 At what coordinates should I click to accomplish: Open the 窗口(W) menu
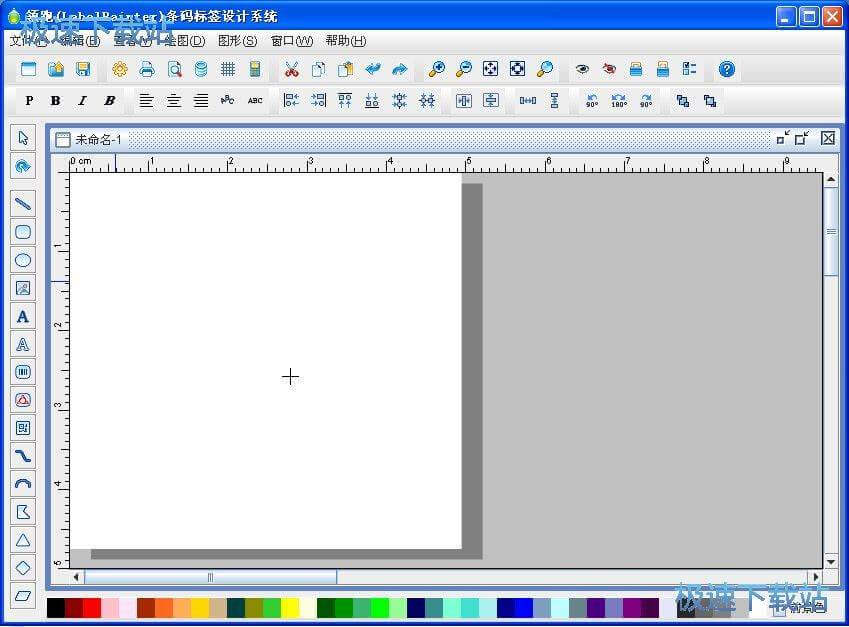click(292, 41)
